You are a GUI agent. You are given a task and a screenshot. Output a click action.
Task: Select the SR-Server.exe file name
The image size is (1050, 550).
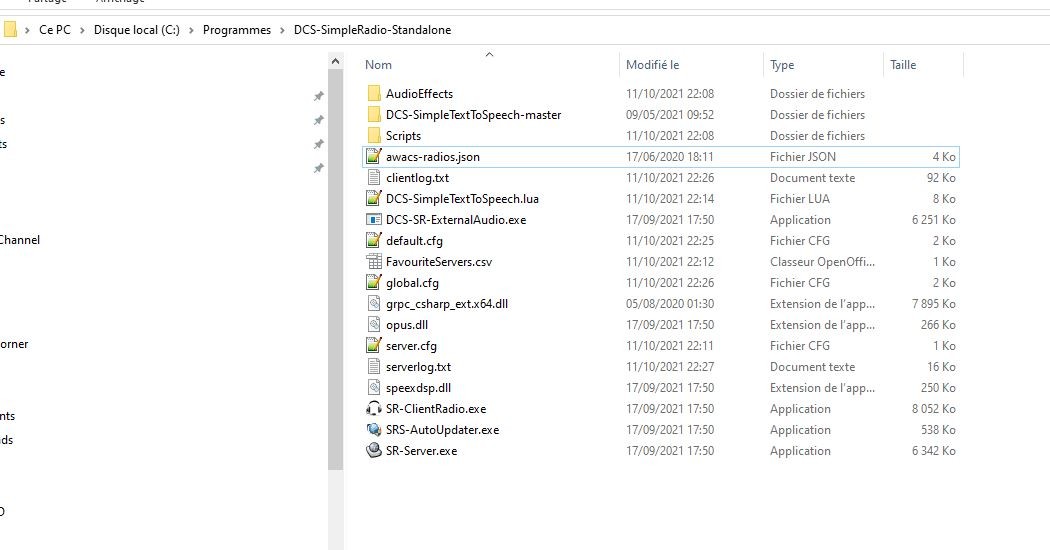tap(421, 451)
